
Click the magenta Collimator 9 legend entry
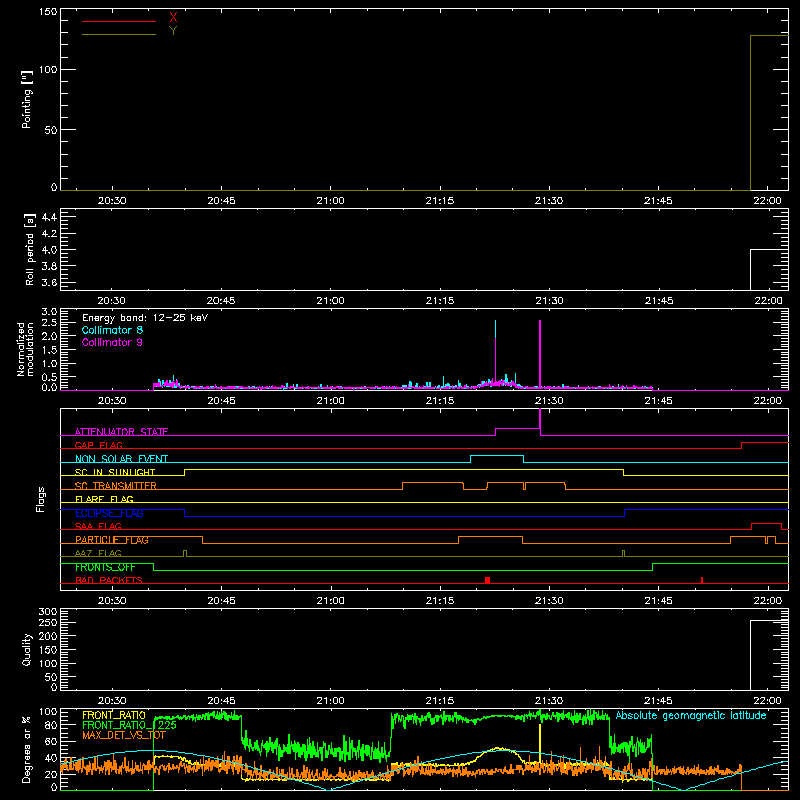112,342
